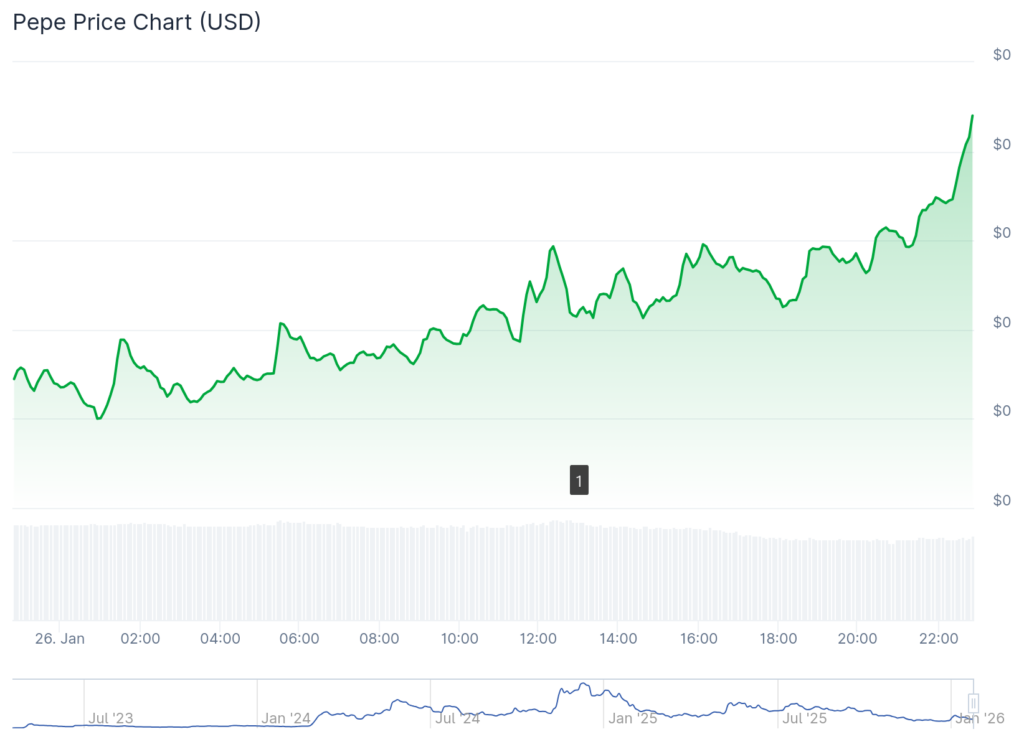Jump to Jul '23 in the navigator
This screenshot has width=1024, height=747.
[x=110, y=717]
